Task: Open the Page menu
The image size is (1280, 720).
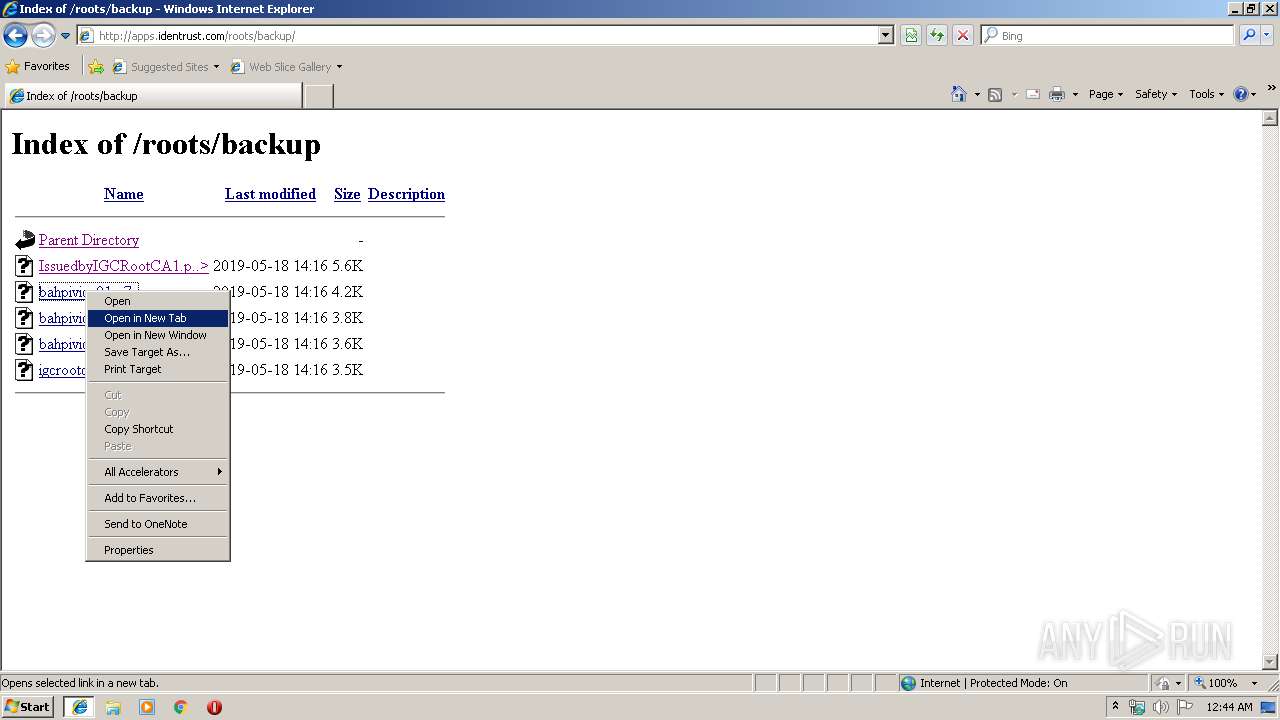Action: pyautogui.click(x=1106, y=94)
